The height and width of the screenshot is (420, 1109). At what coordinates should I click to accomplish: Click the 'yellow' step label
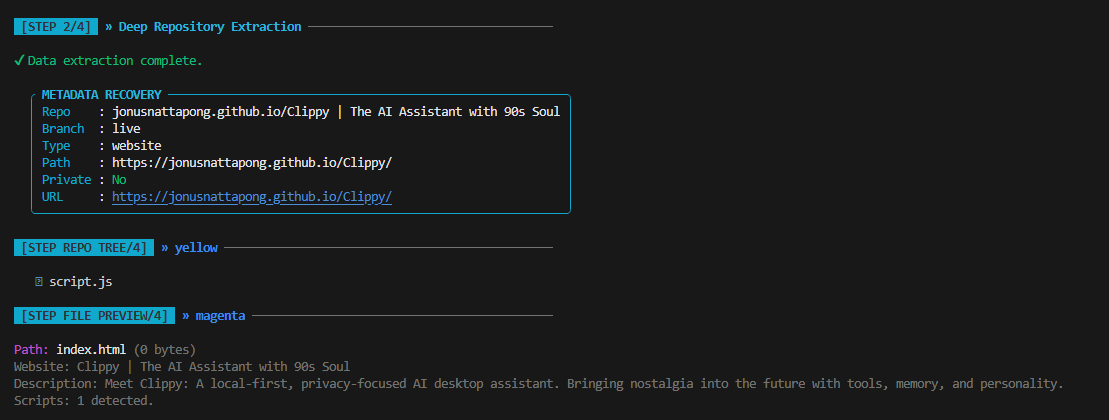click(196, 247)
